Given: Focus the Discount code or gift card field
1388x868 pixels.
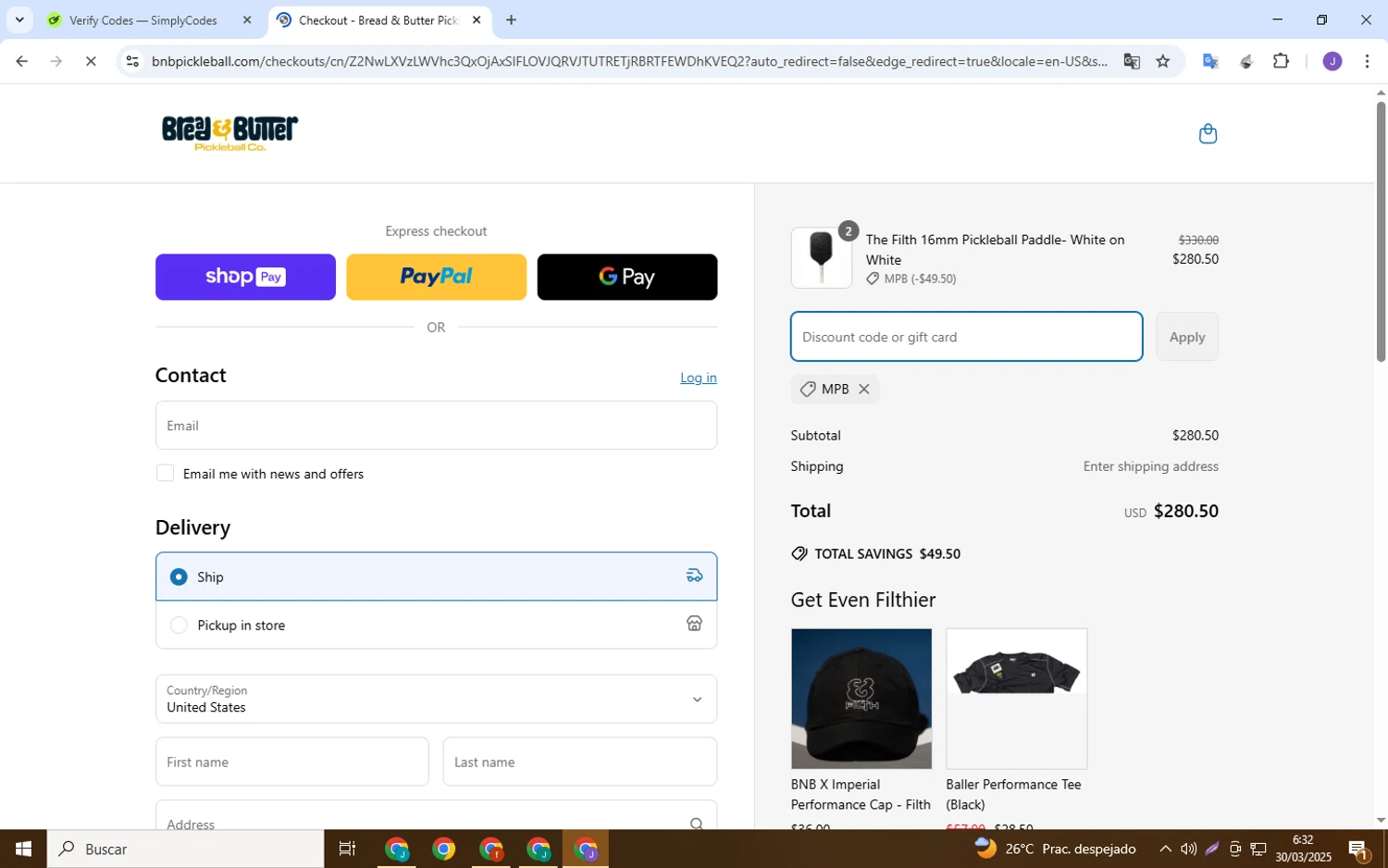Looking at the screenshot, I should click(x=966, y=337).
